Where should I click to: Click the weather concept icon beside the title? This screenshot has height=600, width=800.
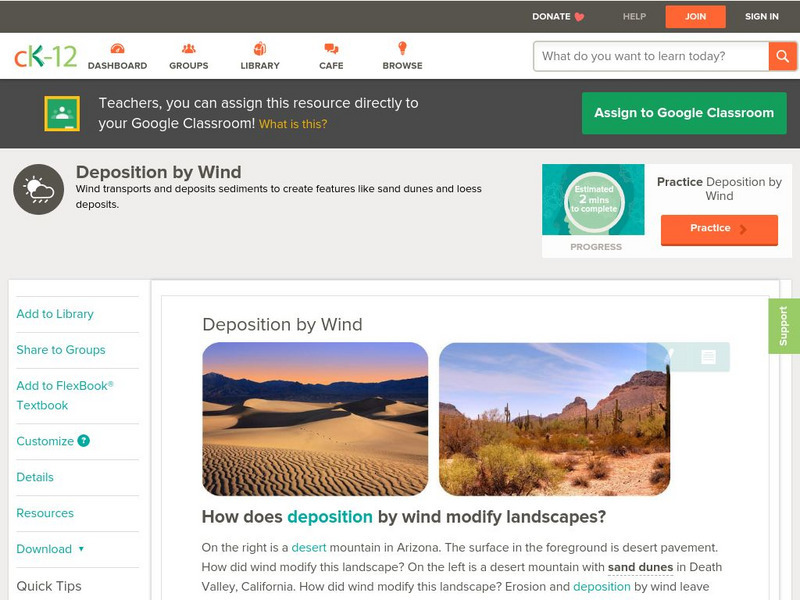pyautogui.click(x=39, y=189)
